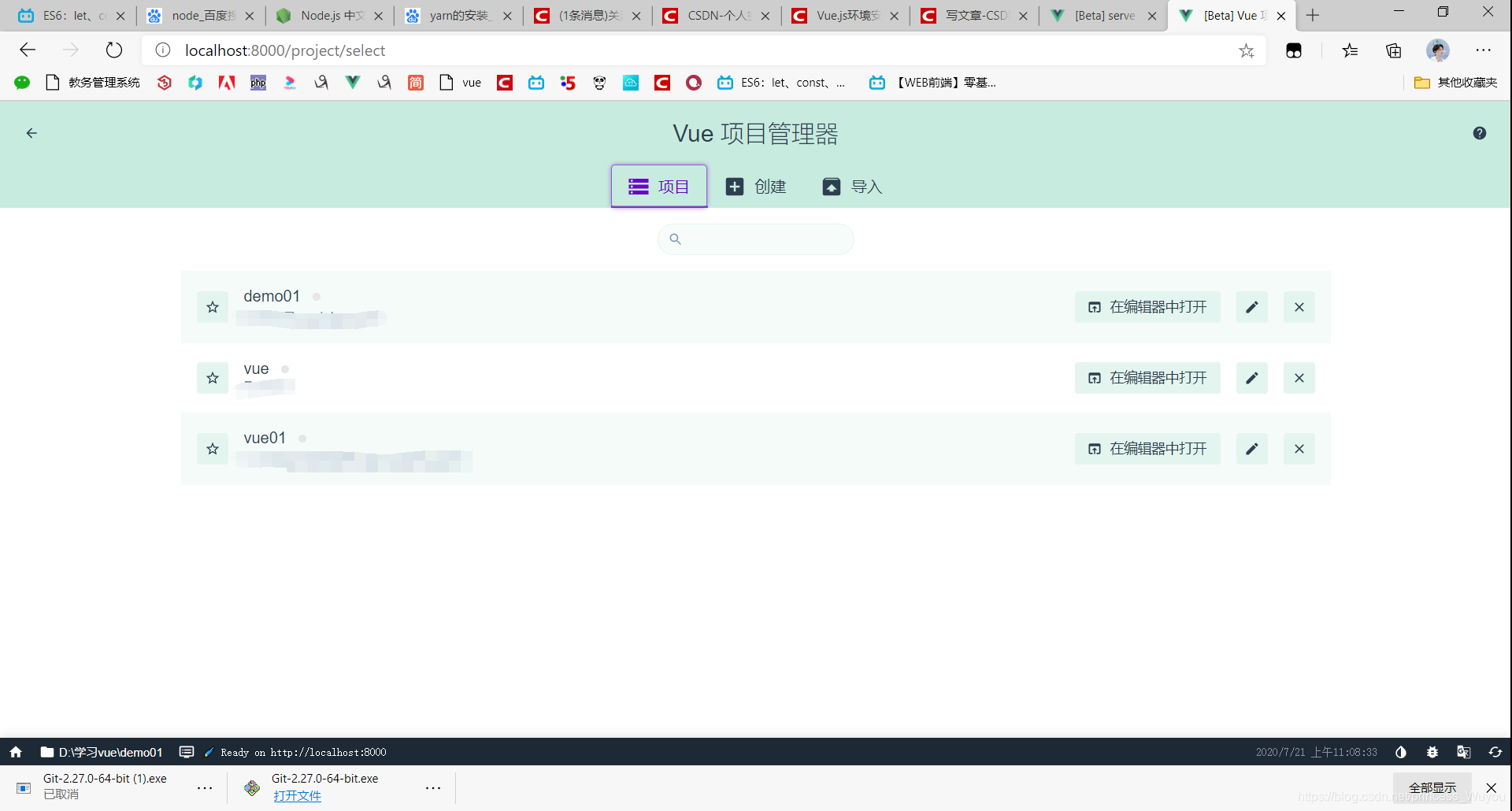1512x811 pixels.
Task: Open the green Vue logo bookmark
Action: point(353,83)
